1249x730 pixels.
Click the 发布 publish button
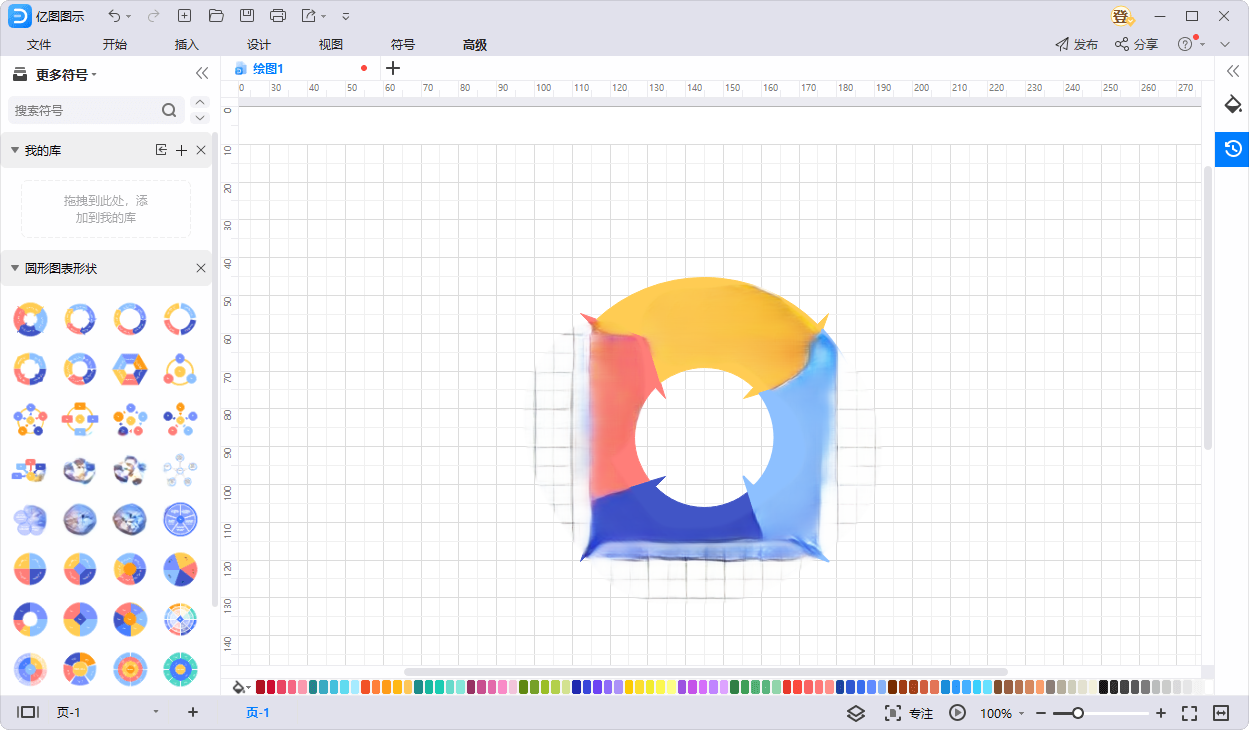tap(1077, 44)
